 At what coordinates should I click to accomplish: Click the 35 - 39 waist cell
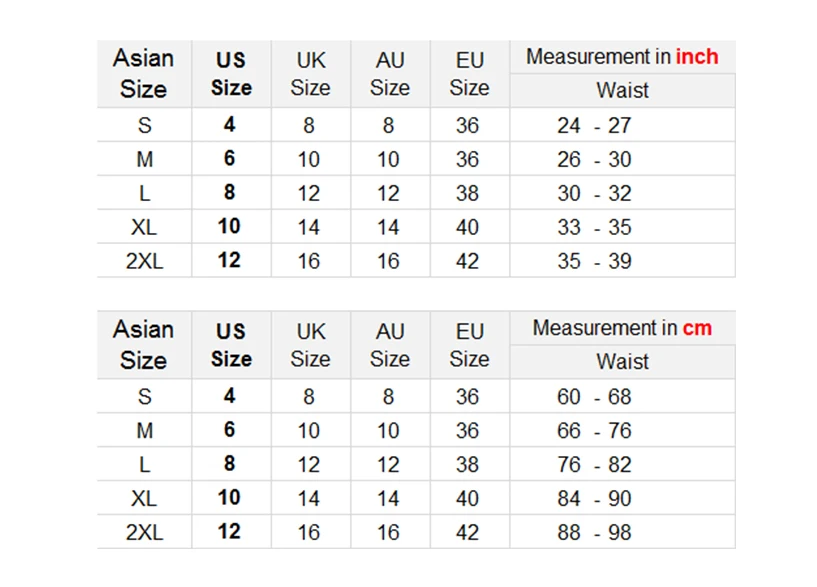pyautogui.click(x=622, y=260)
